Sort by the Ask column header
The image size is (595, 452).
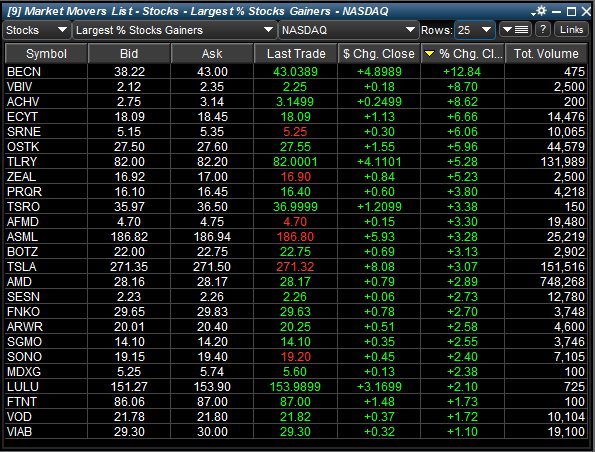212,54
